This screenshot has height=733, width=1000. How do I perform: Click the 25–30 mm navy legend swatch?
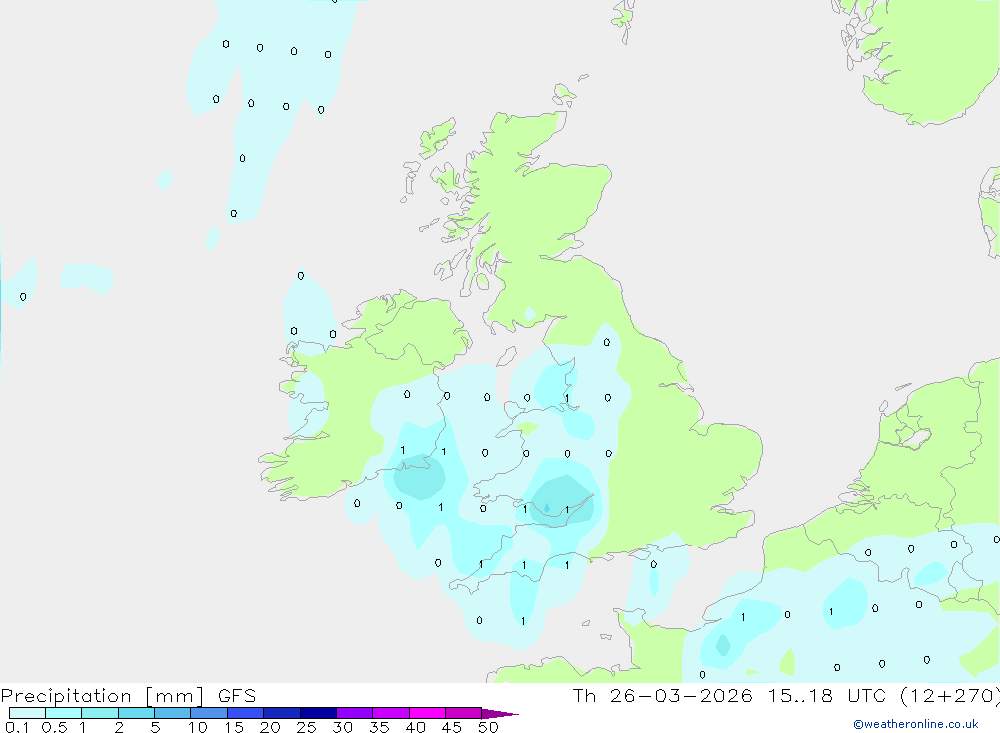[x=318, y=713]
